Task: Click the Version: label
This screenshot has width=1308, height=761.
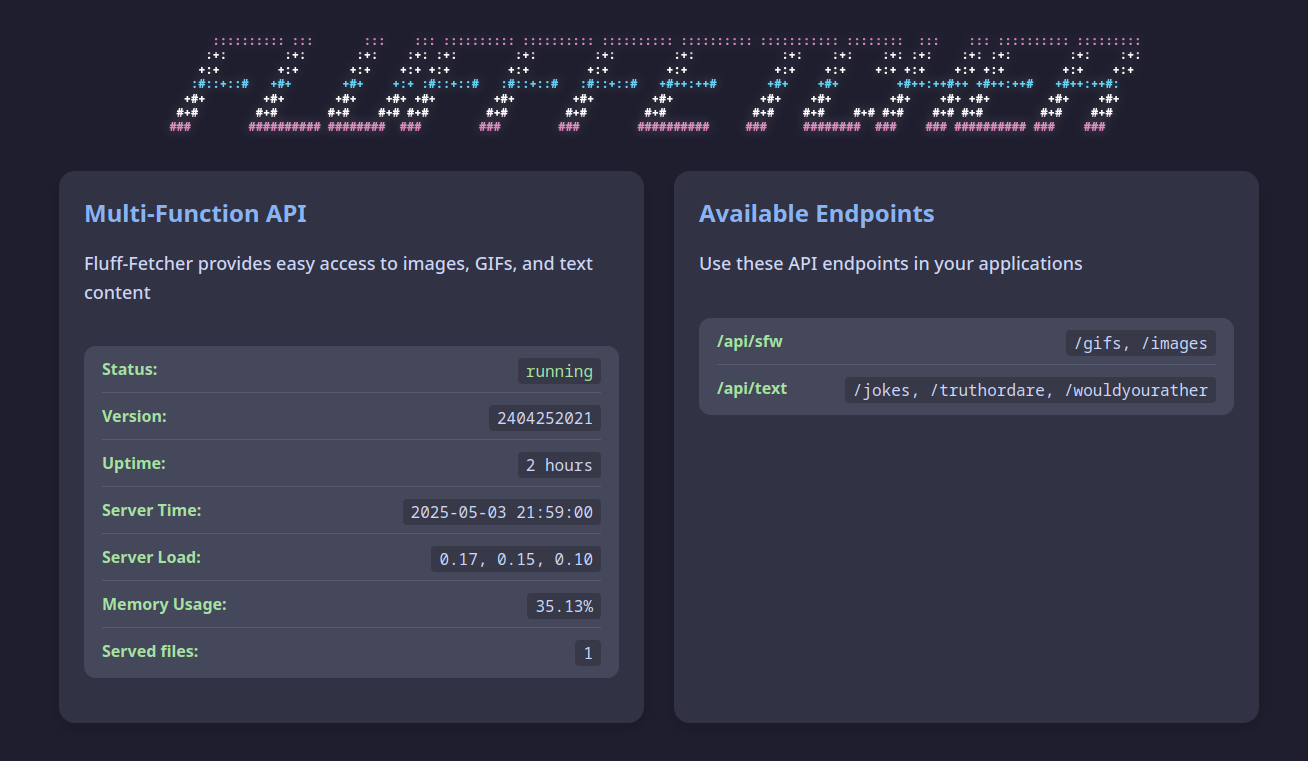Action: 134,417
